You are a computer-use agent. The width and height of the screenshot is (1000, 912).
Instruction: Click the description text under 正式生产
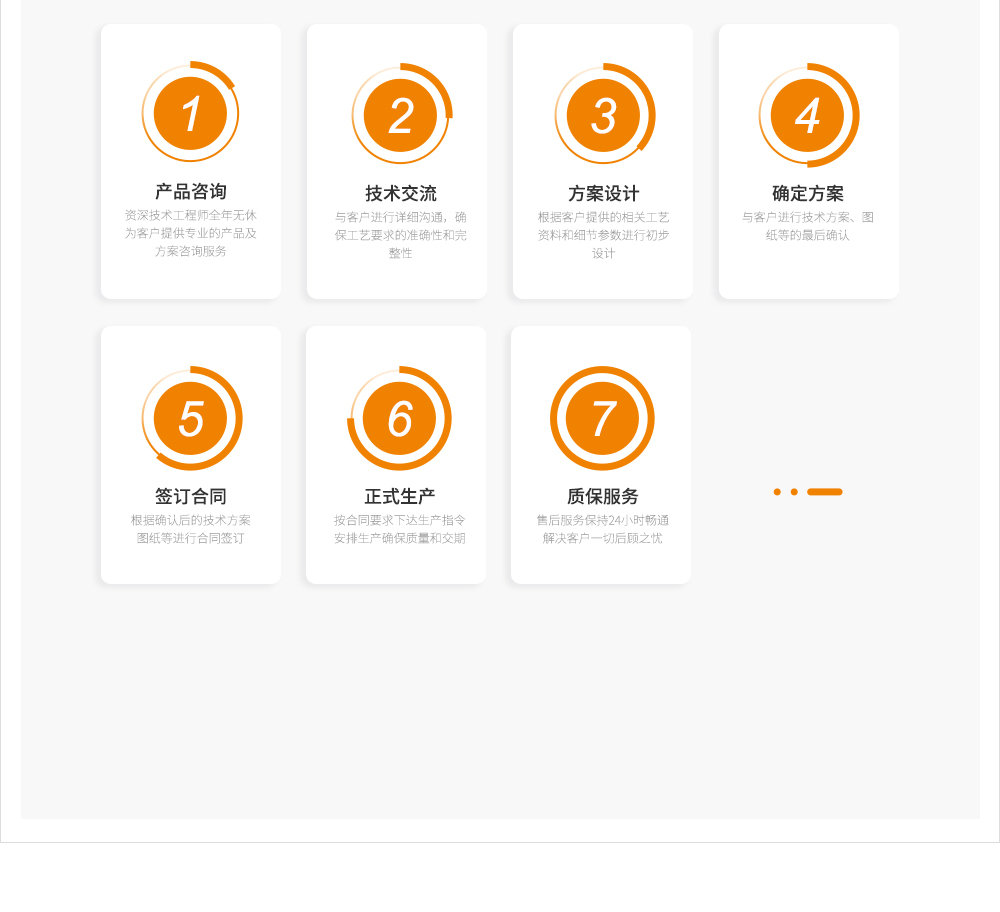(399, 529)
